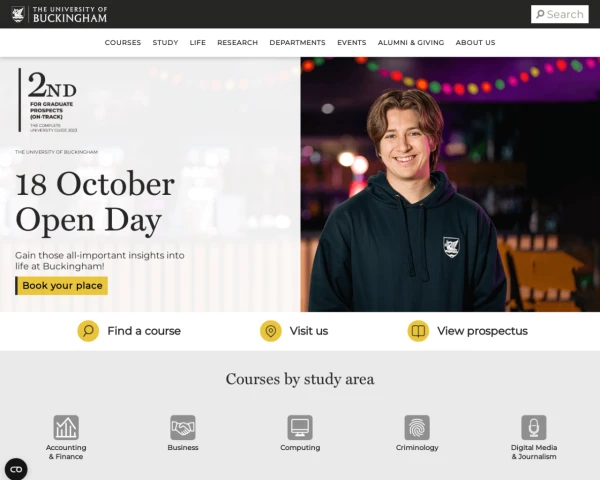Open the Accounting & Finance chart icon
The image size is (600, 480).
(x=66, y=428)
